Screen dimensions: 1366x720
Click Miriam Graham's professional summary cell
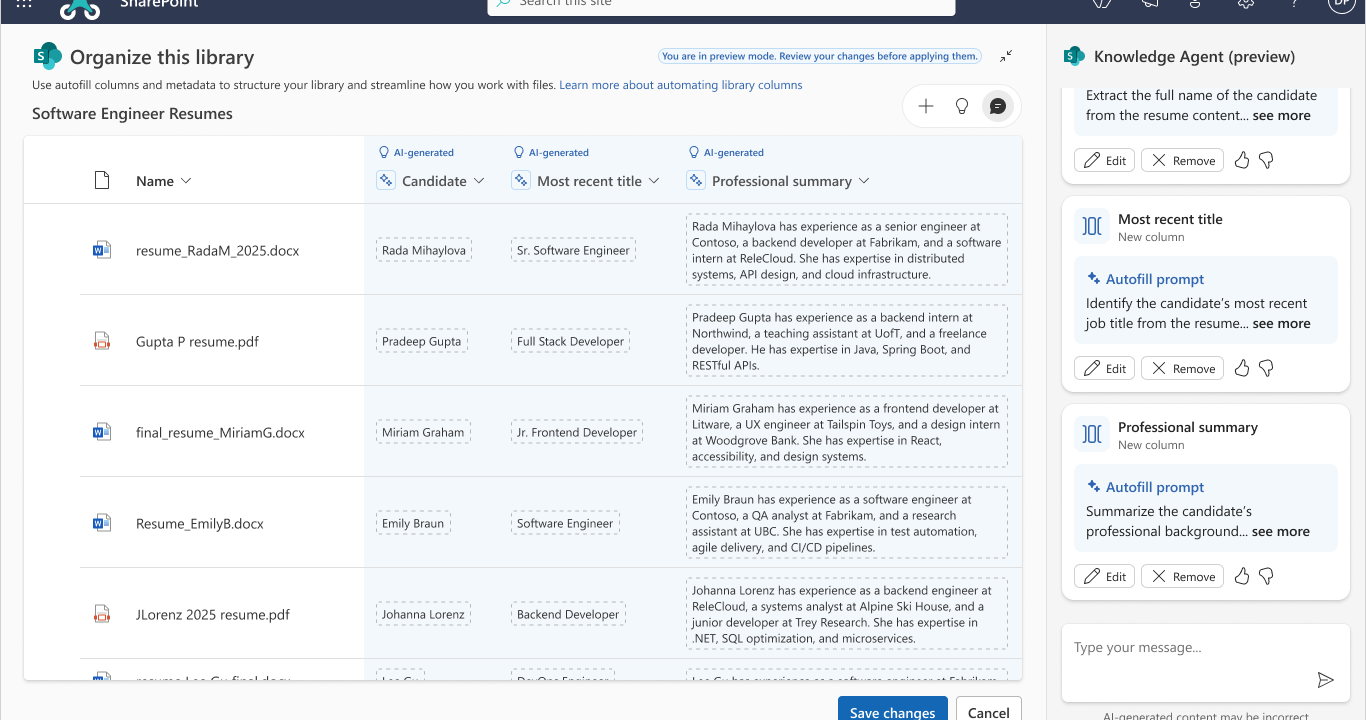coord(847,432)
